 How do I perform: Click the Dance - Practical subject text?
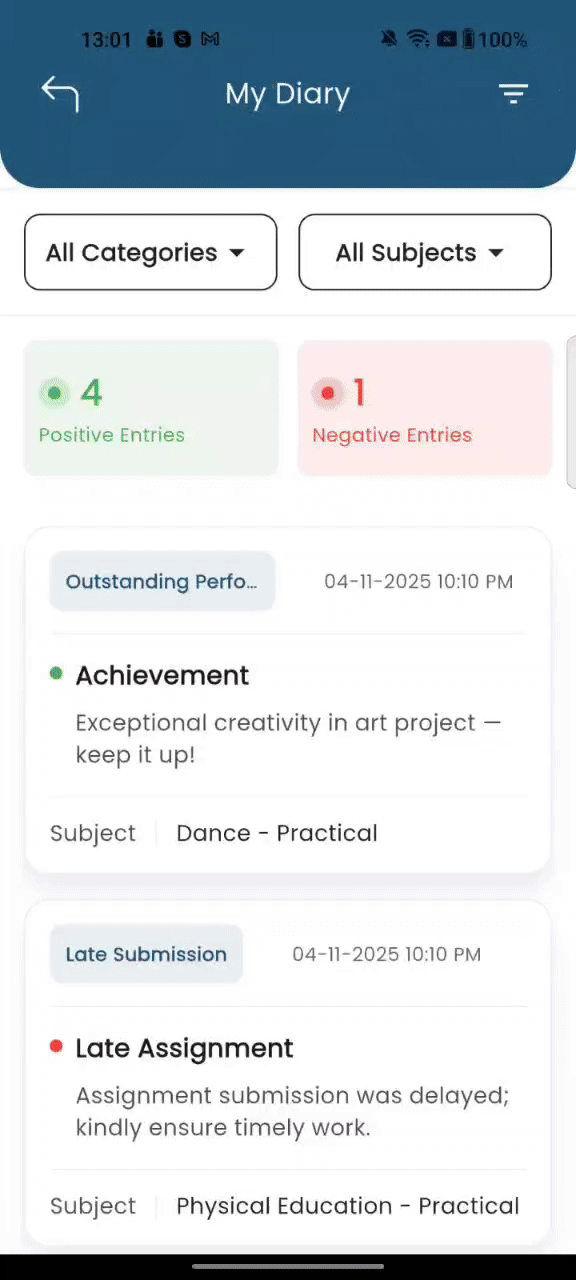(276, 833)
